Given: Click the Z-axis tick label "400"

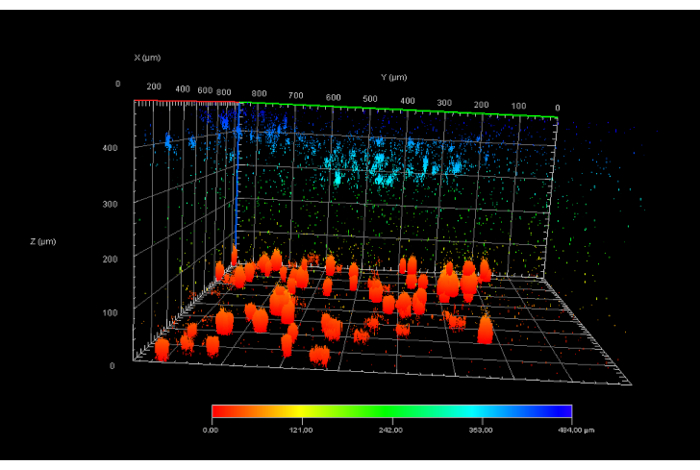Looking at the screenshot, I should (x=110, y=148).
